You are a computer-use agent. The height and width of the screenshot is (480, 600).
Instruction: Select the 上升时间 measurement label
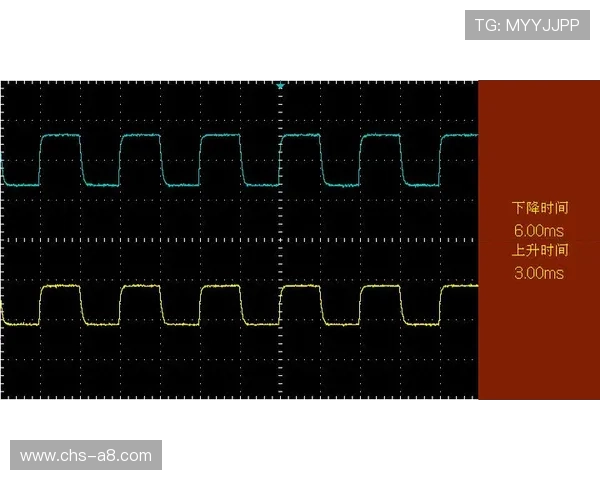click(x=539, y=251)
